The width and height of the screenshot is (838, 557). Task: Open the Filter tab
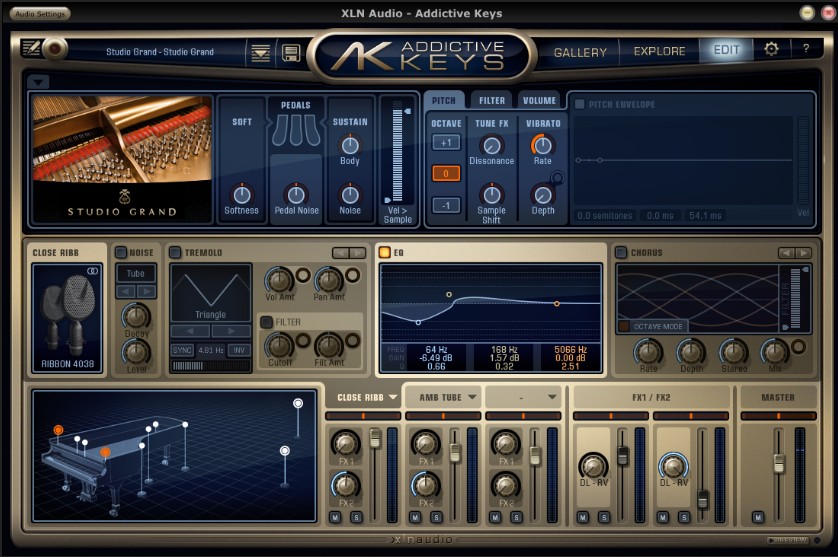pos(492,100)
